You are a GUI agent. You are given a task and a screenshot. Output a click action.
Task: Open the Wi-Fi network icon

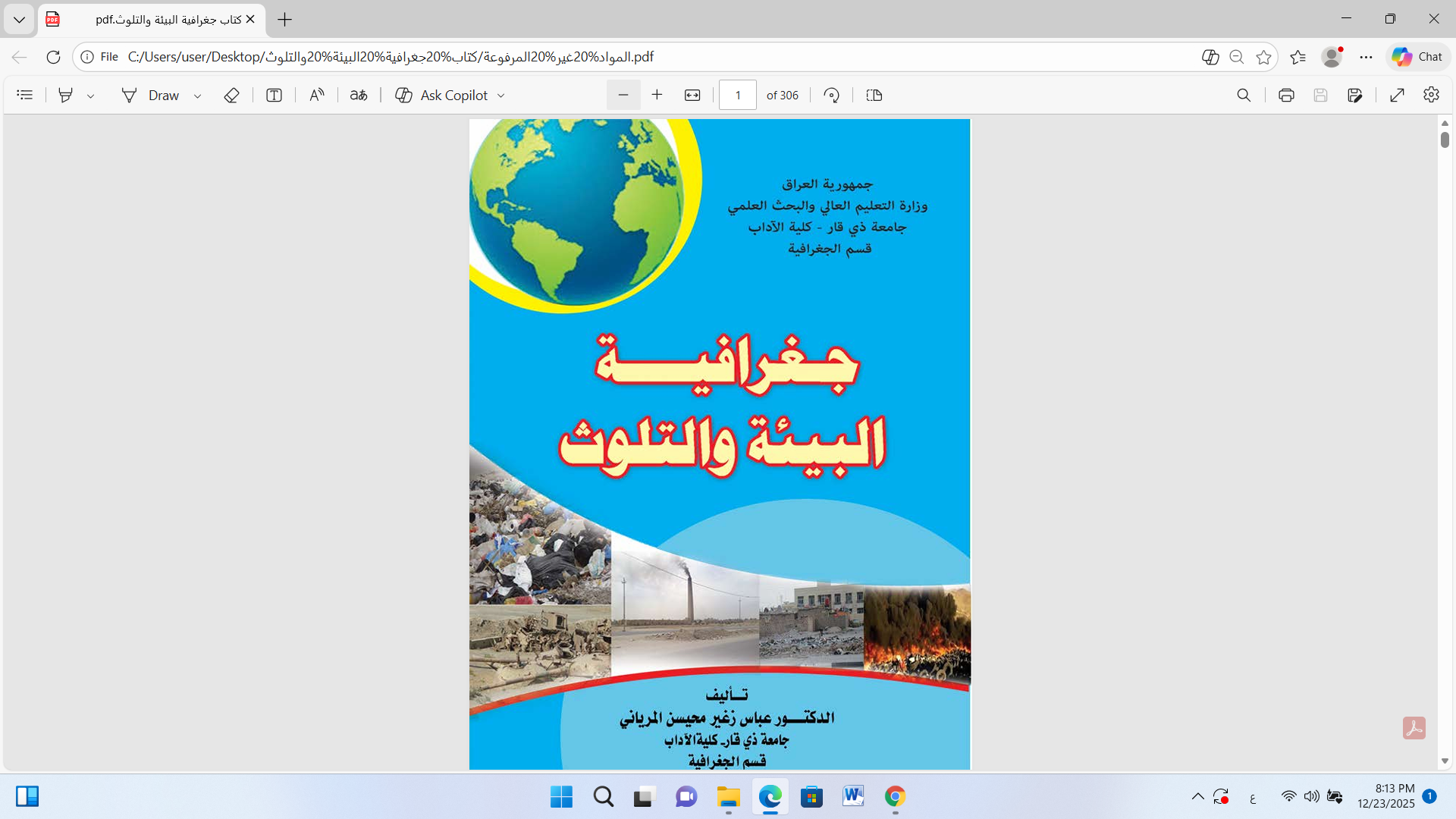point(1289,797)
